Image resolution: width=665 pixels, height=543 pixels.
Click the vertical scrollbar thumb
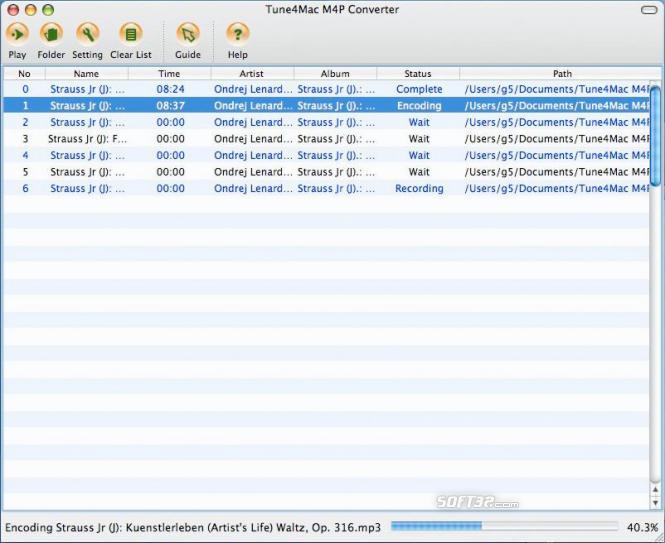[x=655, y=135]
